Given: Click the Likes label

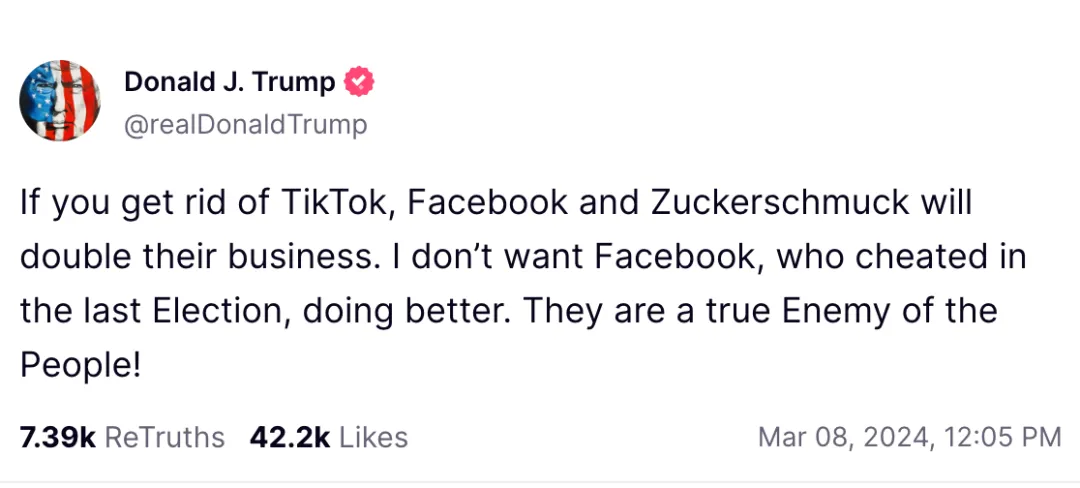Looking at the screenshot, I should pos(374,437).
